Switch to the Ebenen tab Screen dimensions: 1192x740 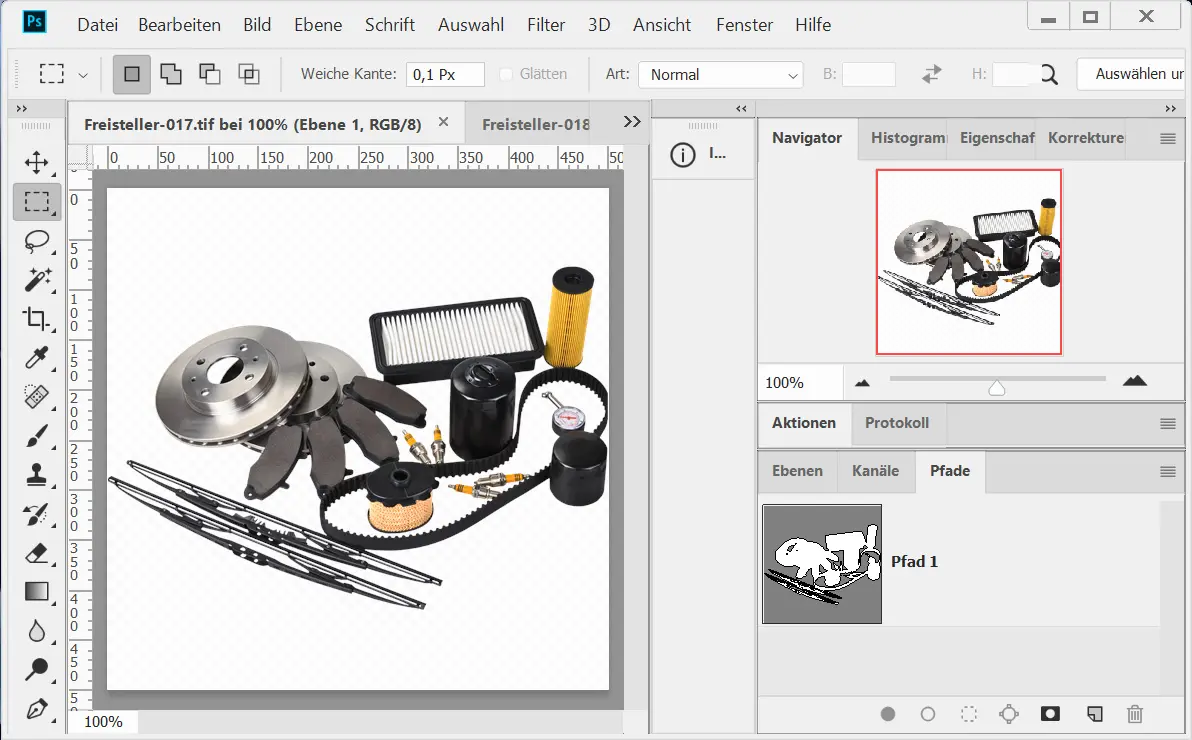[x=797, y=471]
